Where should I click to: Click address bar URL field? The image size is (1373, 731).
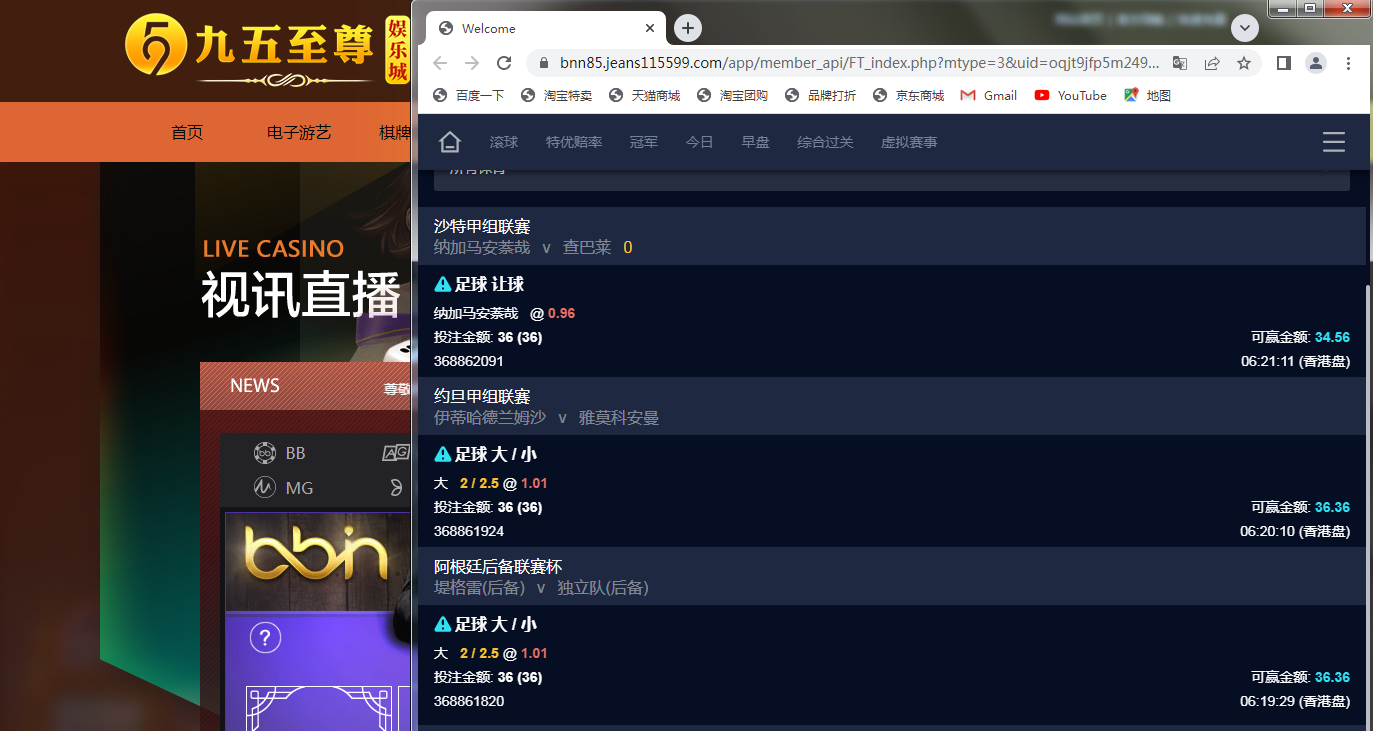tap(859, 63)
